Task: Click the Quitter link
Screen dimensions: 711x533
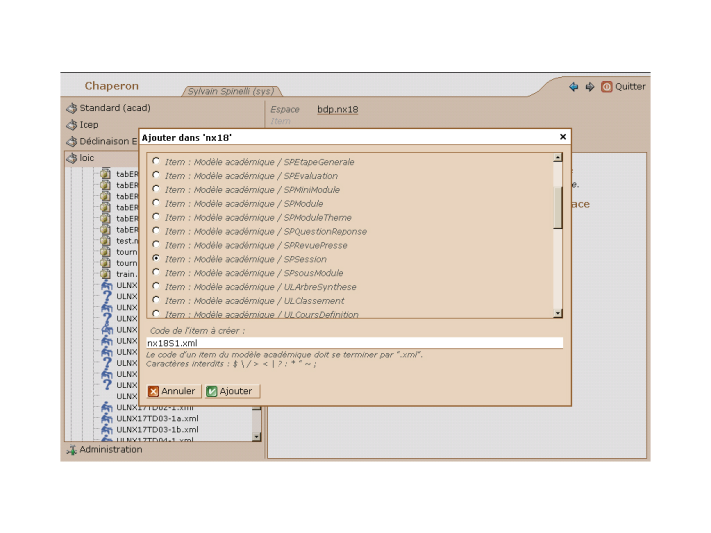Action: (x=630, y=87)
